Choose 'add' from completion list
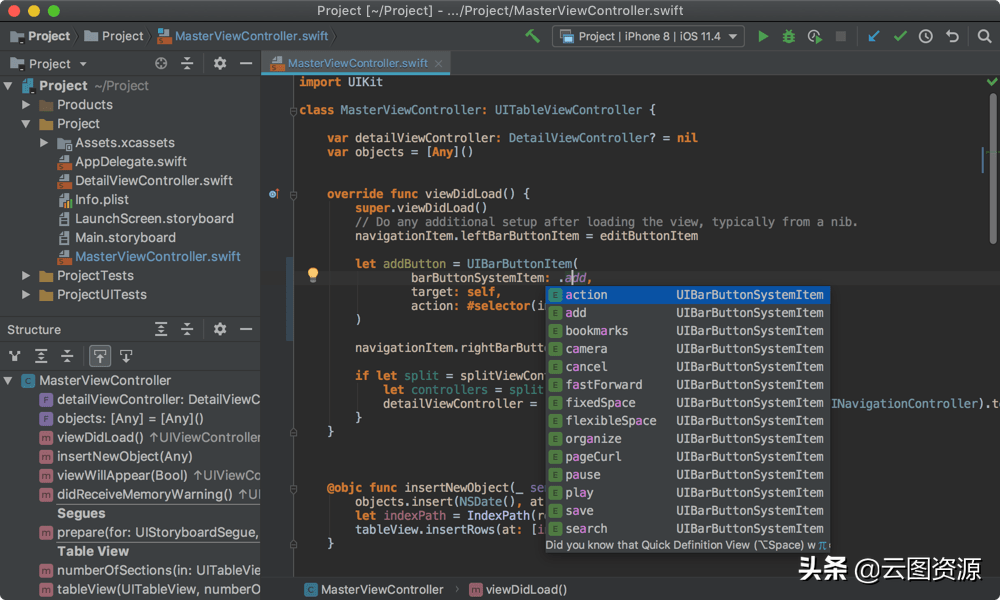The image size is (1000, 600). [688, 312]
